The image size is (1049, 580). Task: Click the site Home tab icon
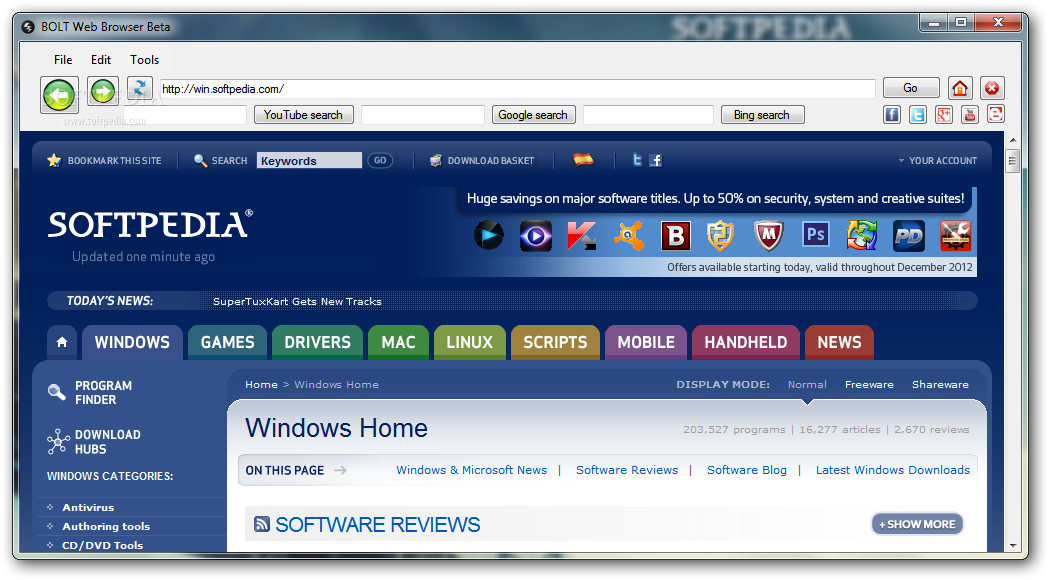coord(62,343)
